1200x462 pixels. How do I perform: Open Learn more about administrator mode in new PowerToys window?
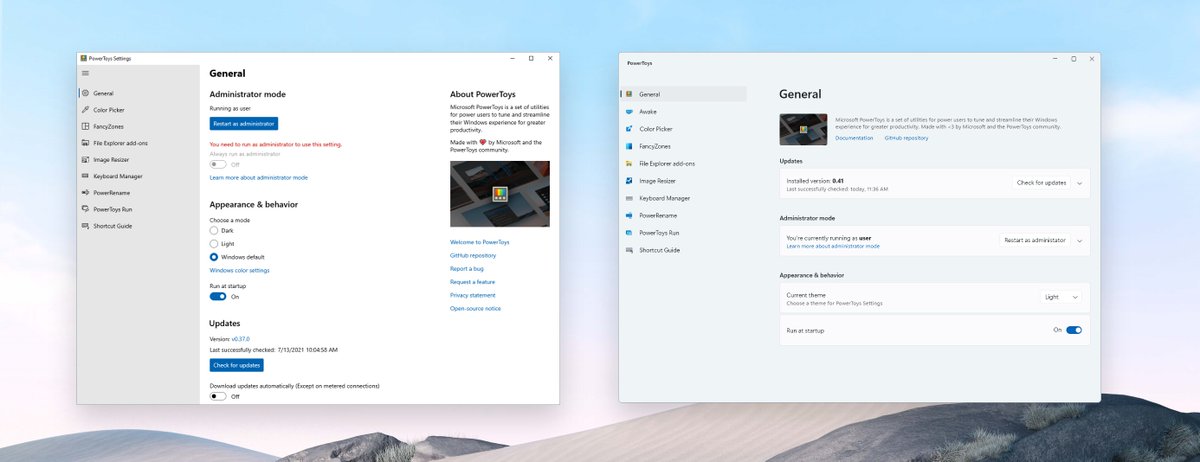tap(833, 245)
